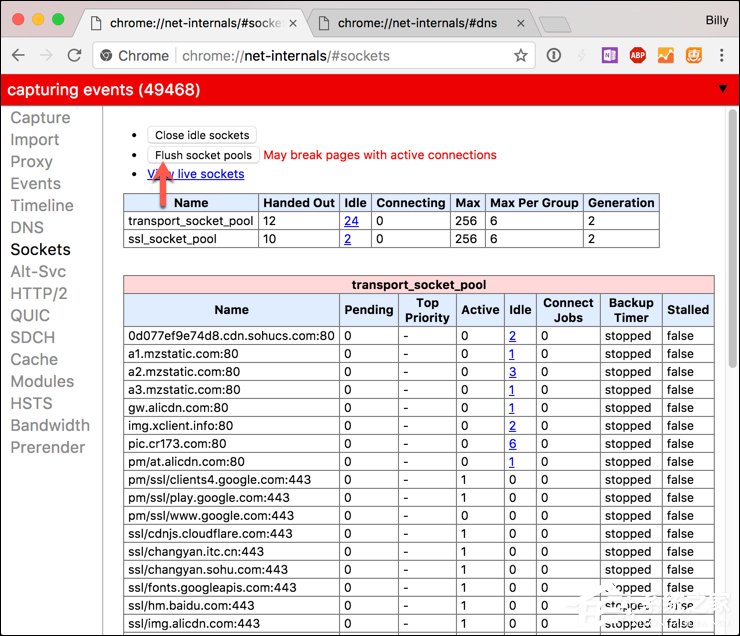Screen dimensions: 740x636
Task: Expand the capturing events dropdown arrow
Action: pyautogui.click(x=723, y=89)
